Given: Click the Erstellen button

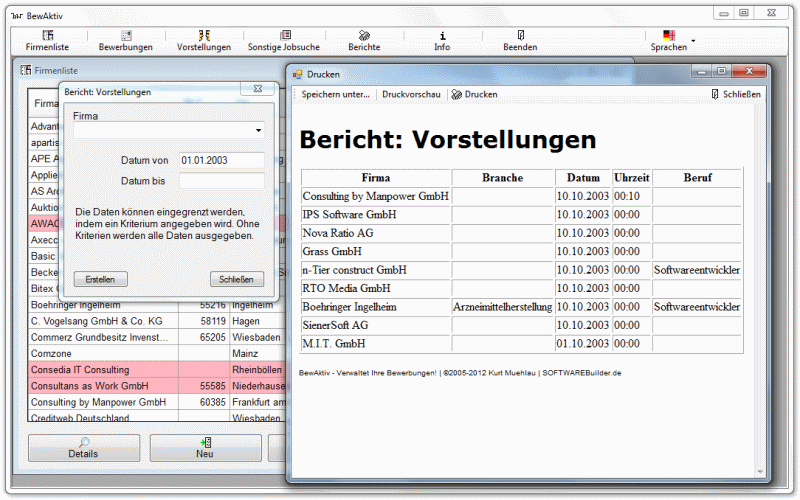Looking at the screenshot, I should (x=101, y=279).
